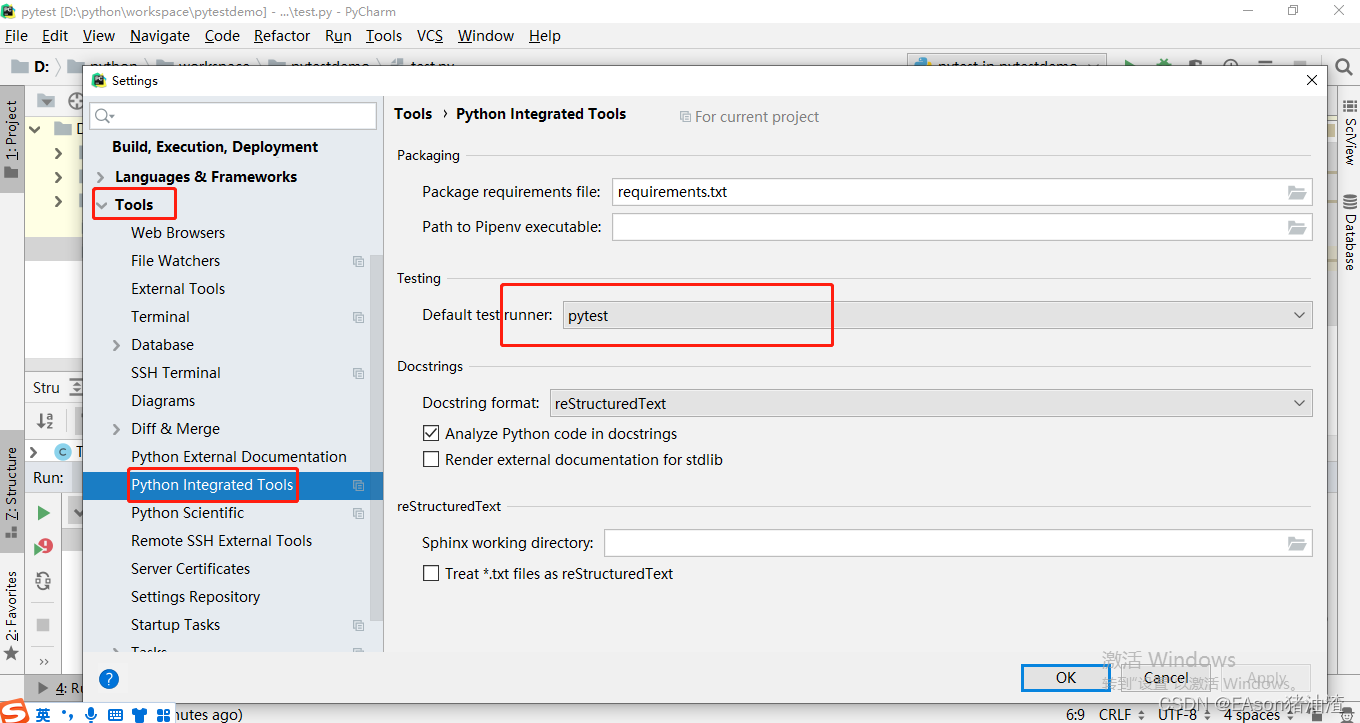Click the folder icon for Pipenv executable path
Image resolution: width=1360 pixels, height=723 pixels.
pos(1297,227)
